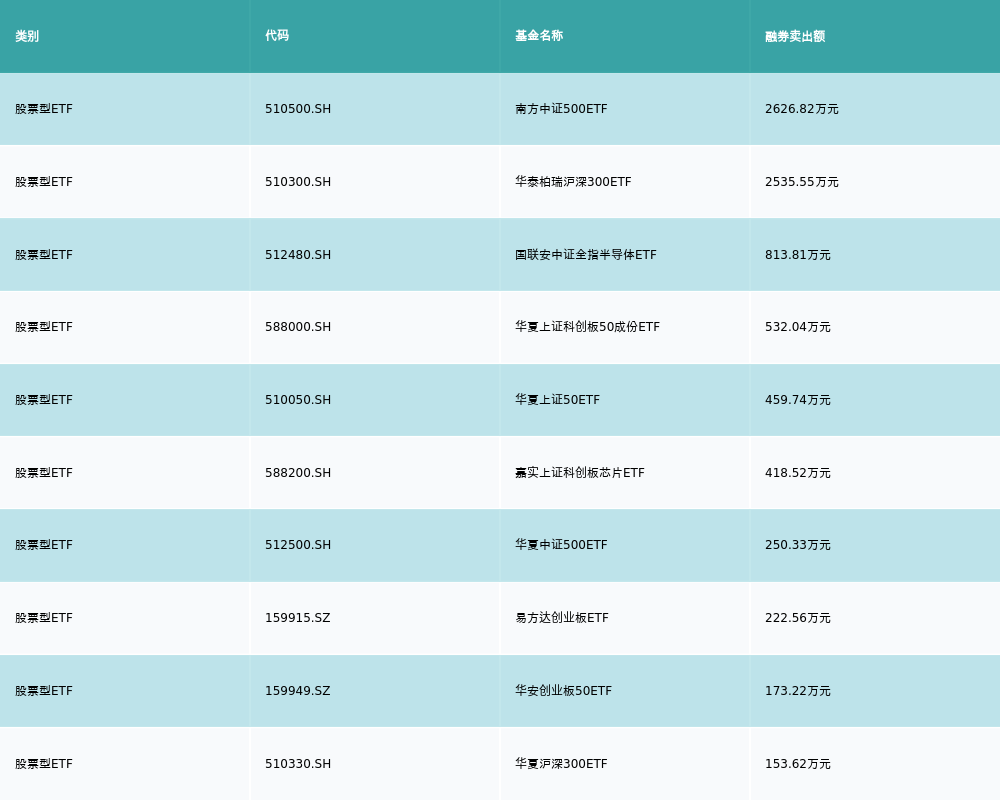
Task: Select code cell 512500.SH
Action: point(298,545)
